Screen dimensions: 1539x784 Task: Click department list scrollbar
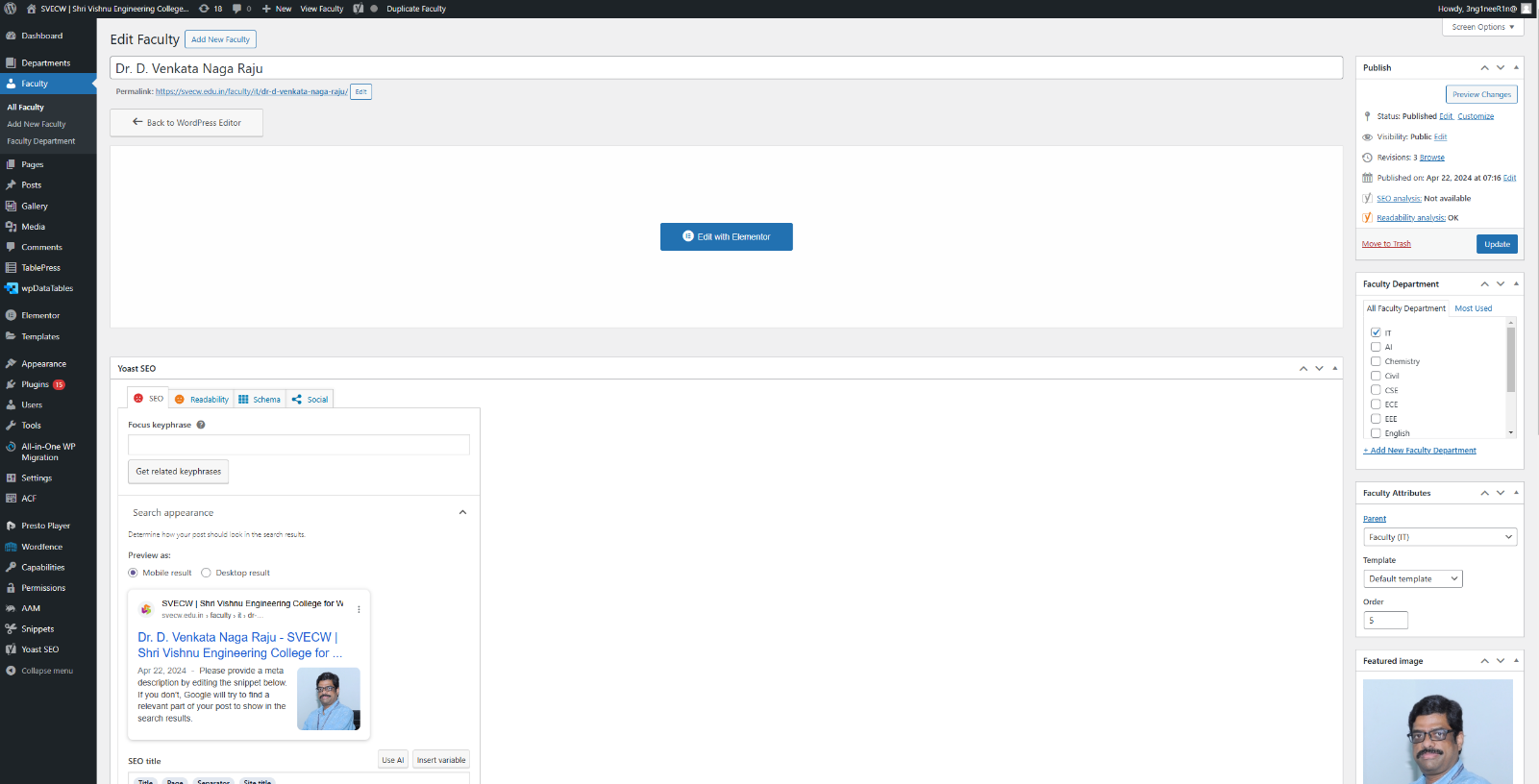(1511, 359)
